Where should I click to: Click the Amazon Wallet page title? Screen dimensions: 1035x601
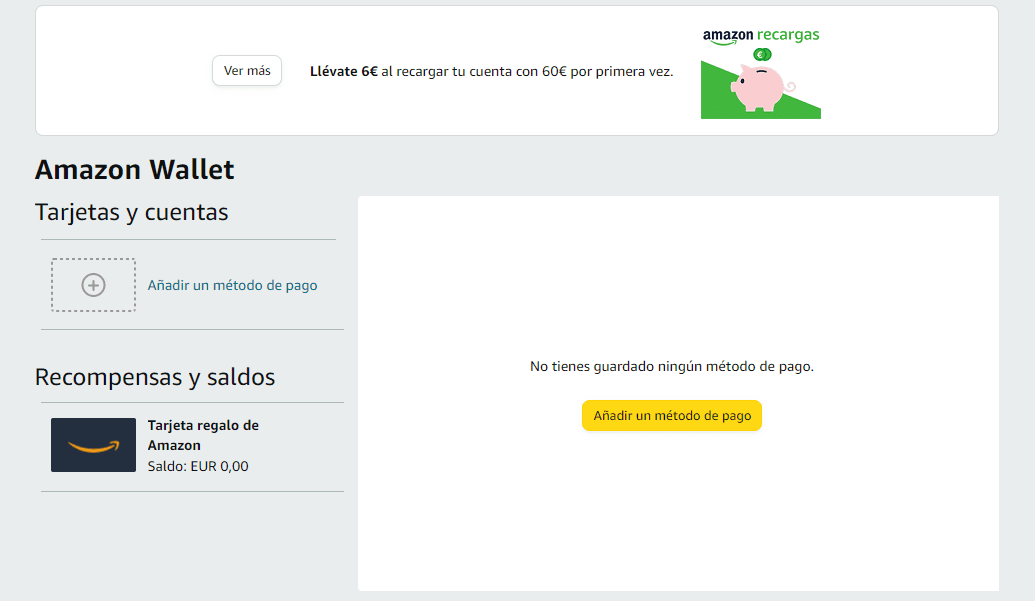tap(134, 170)
